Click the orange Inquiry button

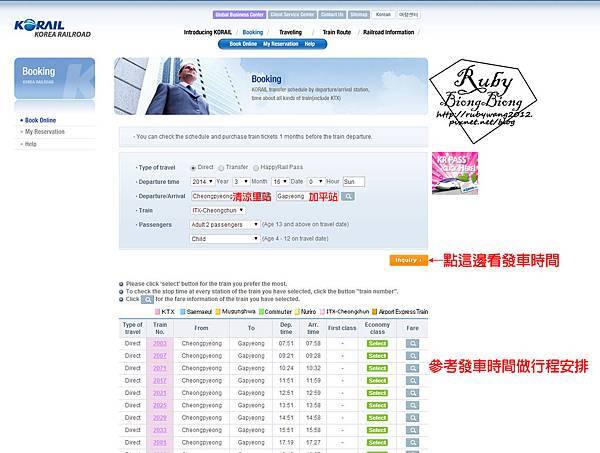(x=408, y=260)
